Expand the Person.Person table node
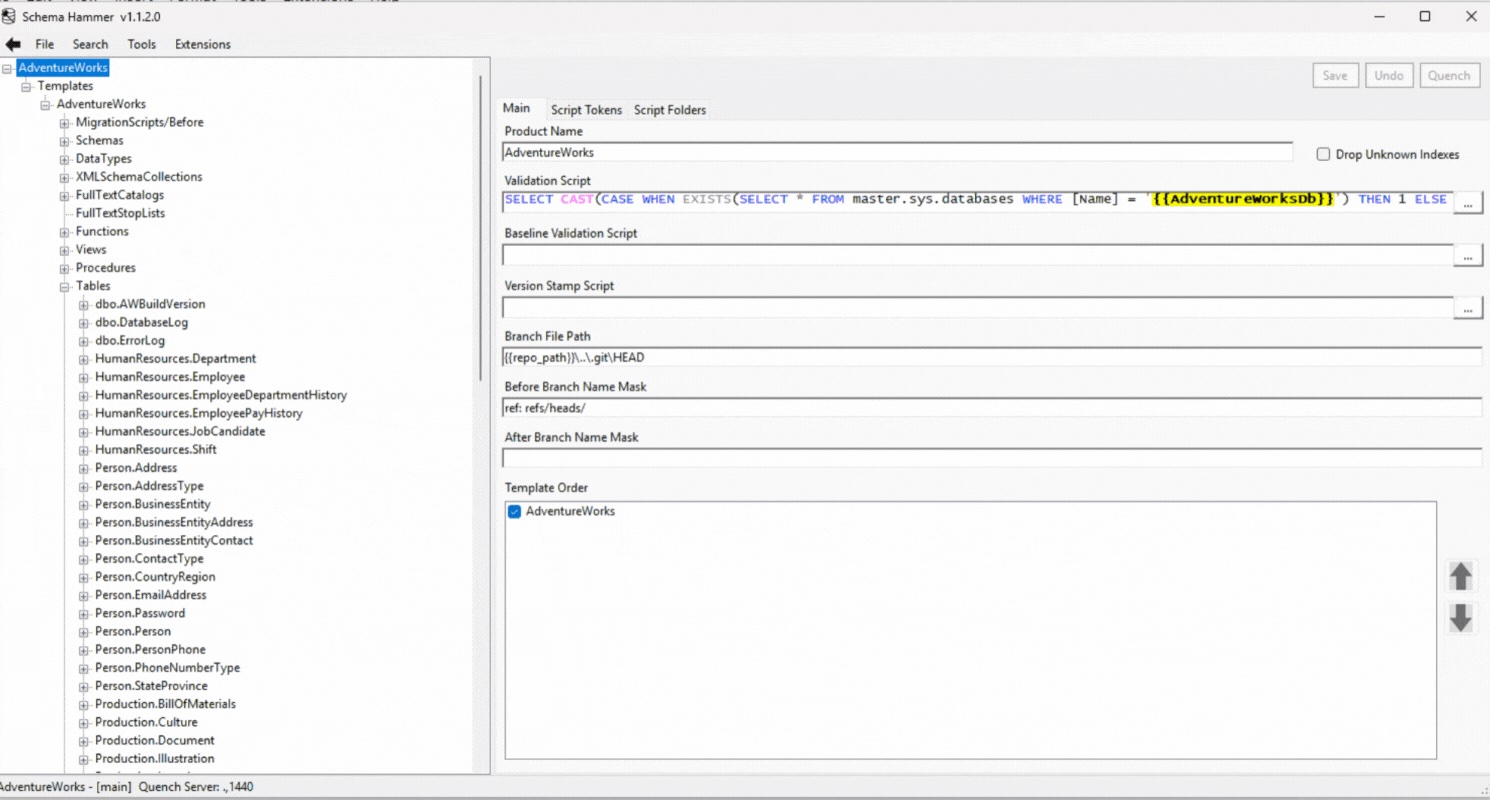 [x=85, y=631]
